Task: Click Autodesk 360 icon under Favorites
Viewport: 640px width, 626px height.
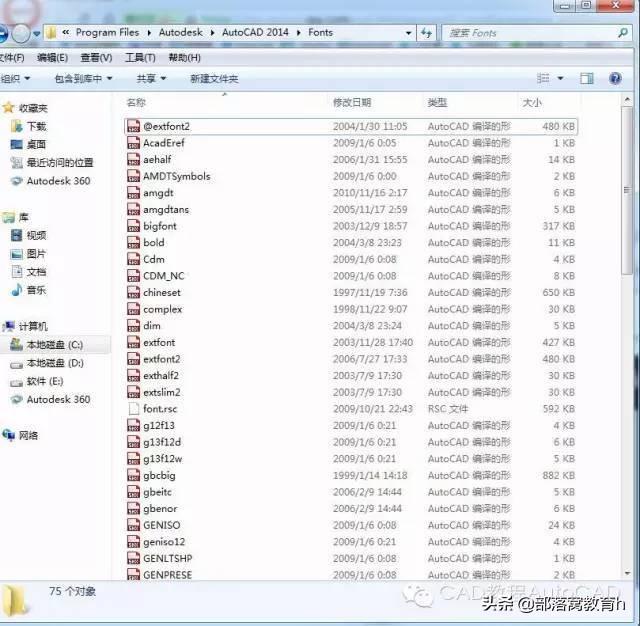Action: coord(16,181)
